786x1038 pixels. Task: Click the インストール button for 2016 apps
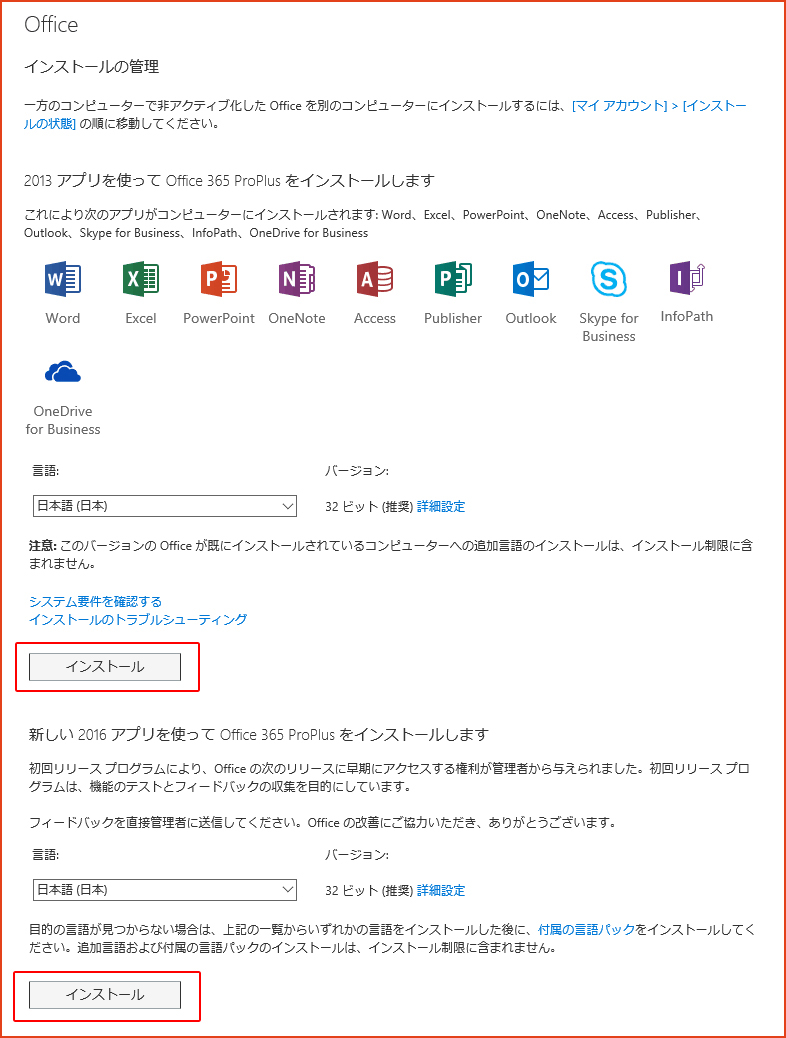click(105, 995)
